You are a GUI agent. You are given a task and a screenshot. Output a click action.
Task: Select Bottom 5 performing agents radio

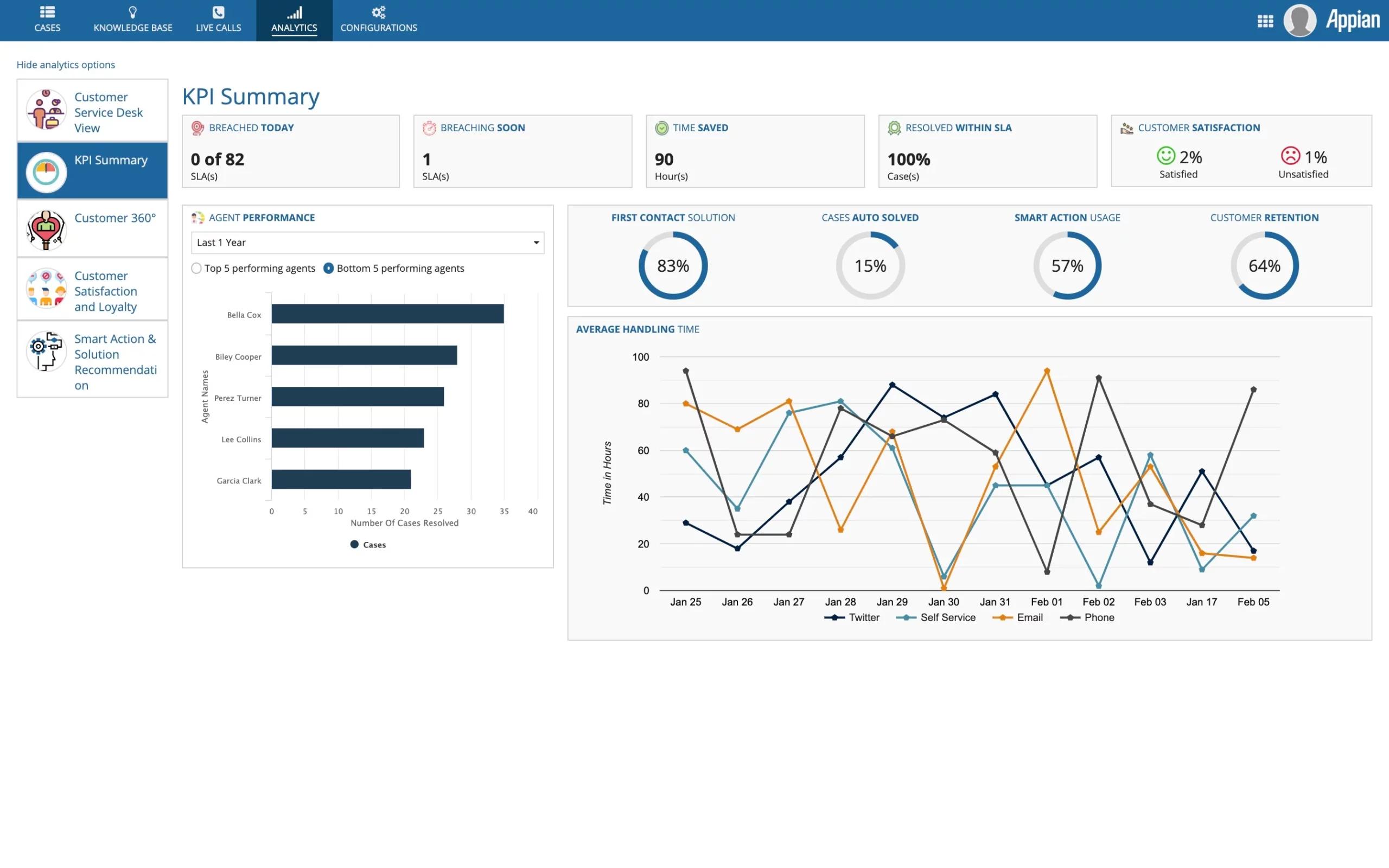tap(328, 268)
